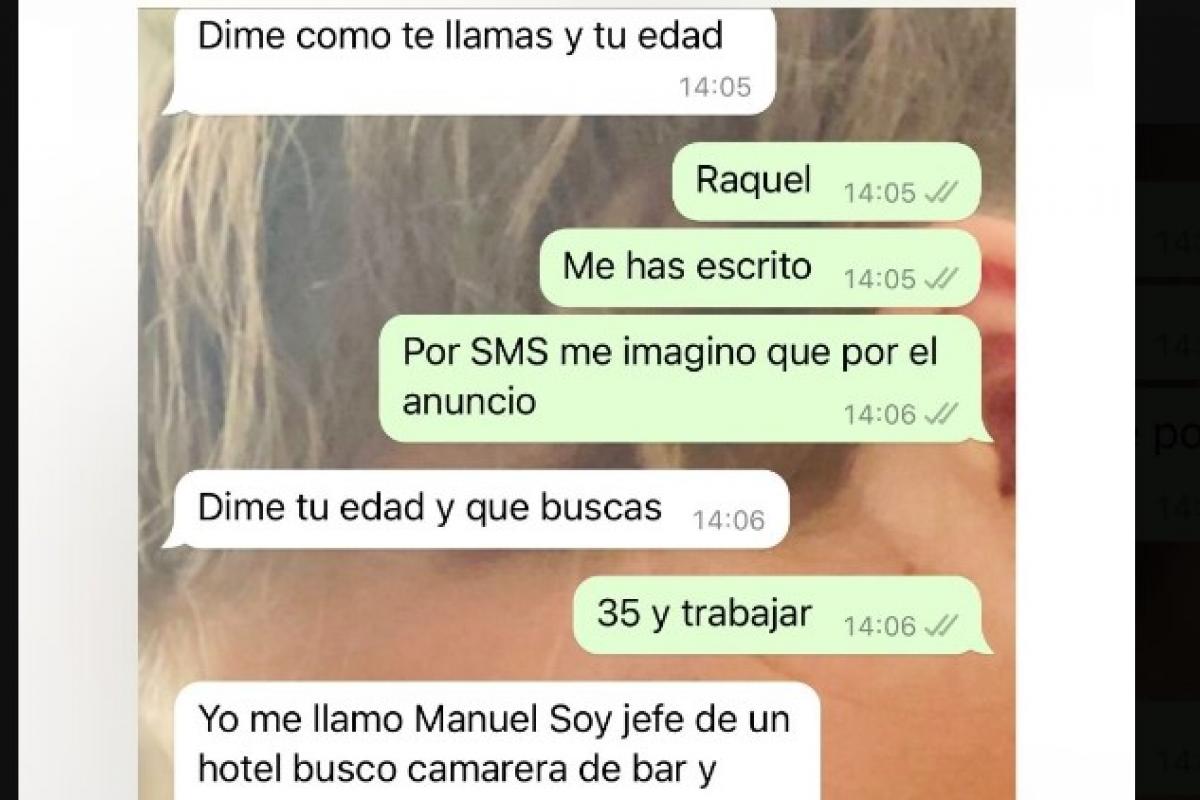1200x800 pixels.
Task: Tap the Me has escrito bubble
Action: [762, 268]
